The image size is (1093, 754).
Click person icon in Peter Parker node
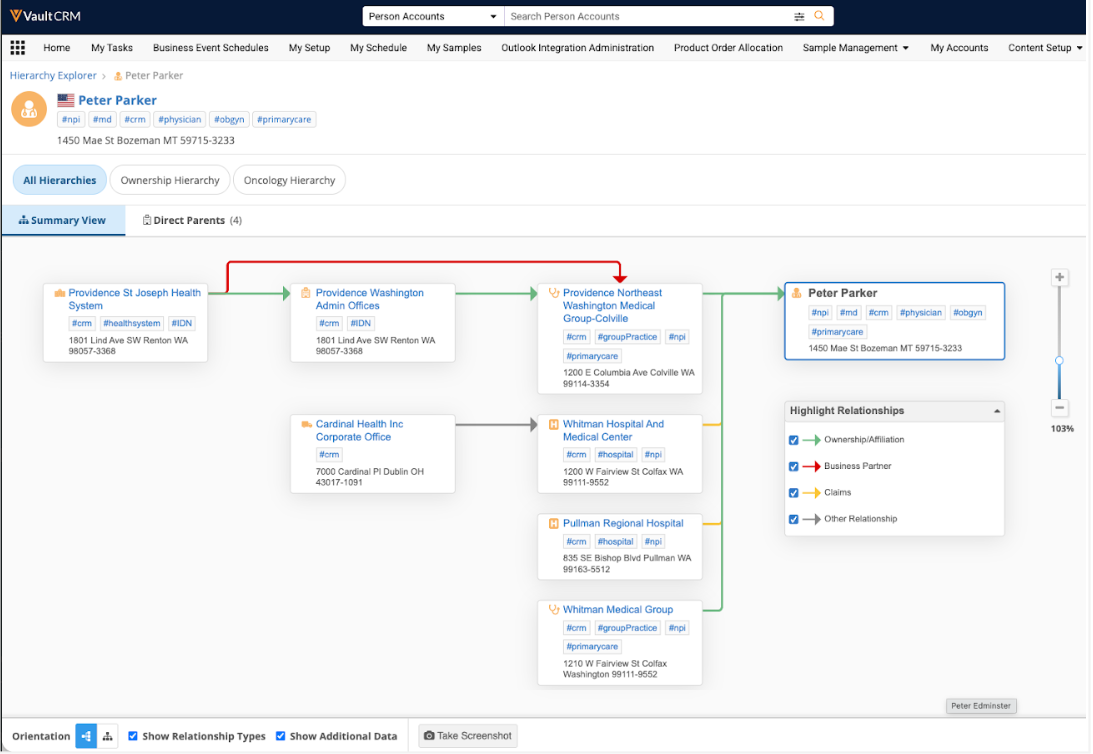[x=797, y=293]
